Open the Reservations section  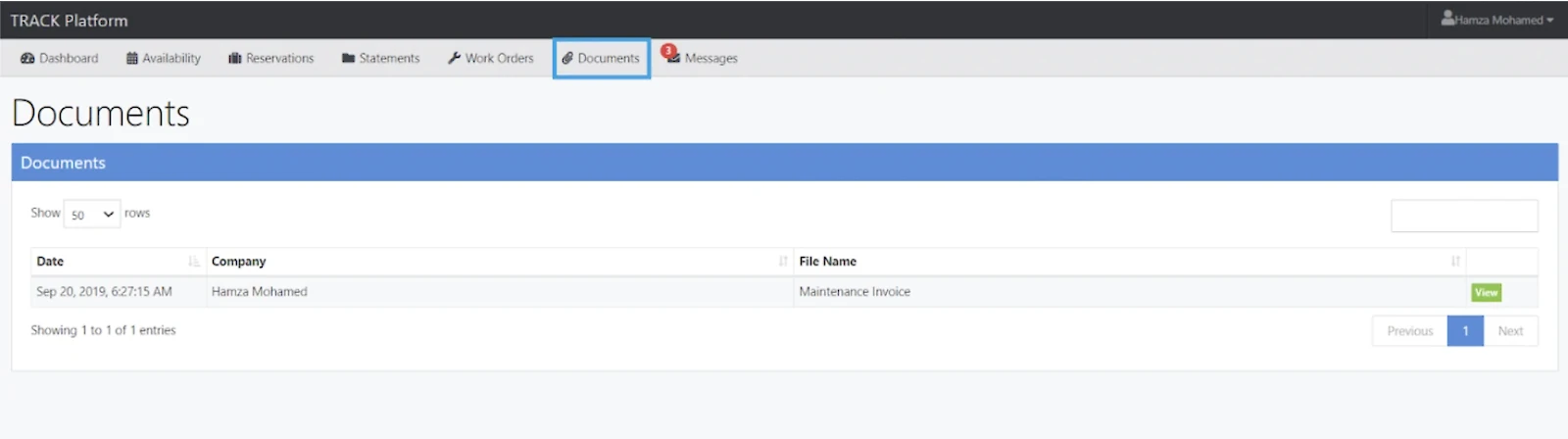(x=271, y=58)
